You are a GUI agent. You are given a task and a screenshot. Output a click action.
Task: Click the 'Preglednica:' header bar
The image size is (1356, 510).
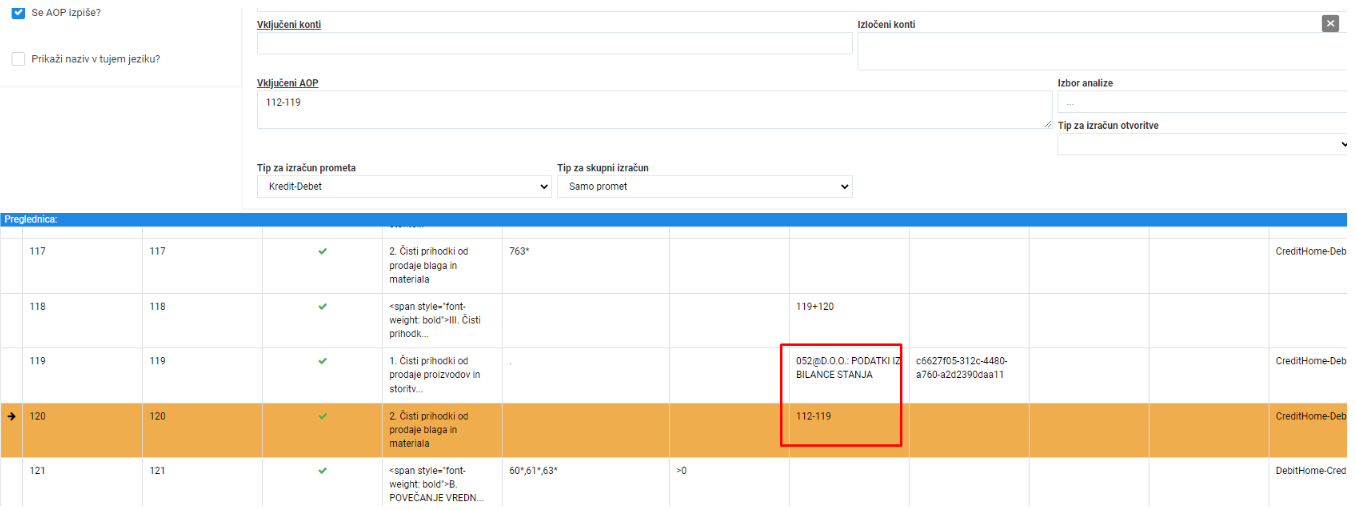click(x=673, y=218)
